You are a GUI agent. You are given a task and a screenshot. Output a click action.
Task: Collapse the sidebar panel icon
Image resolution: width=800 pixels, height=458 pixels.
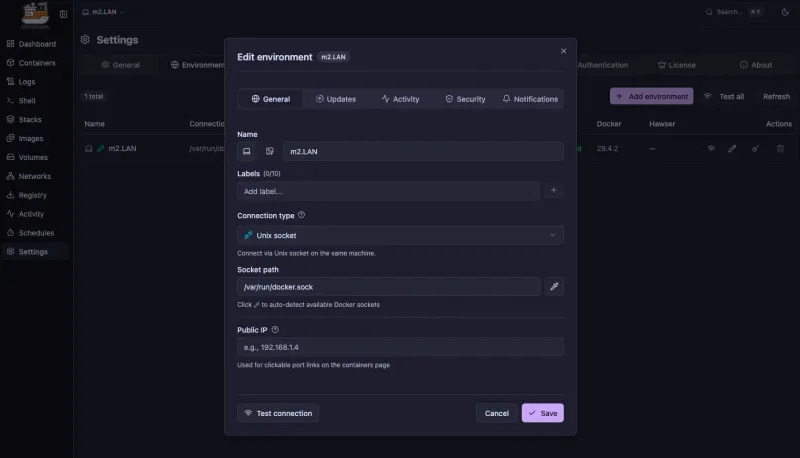(x=63, y=14)
